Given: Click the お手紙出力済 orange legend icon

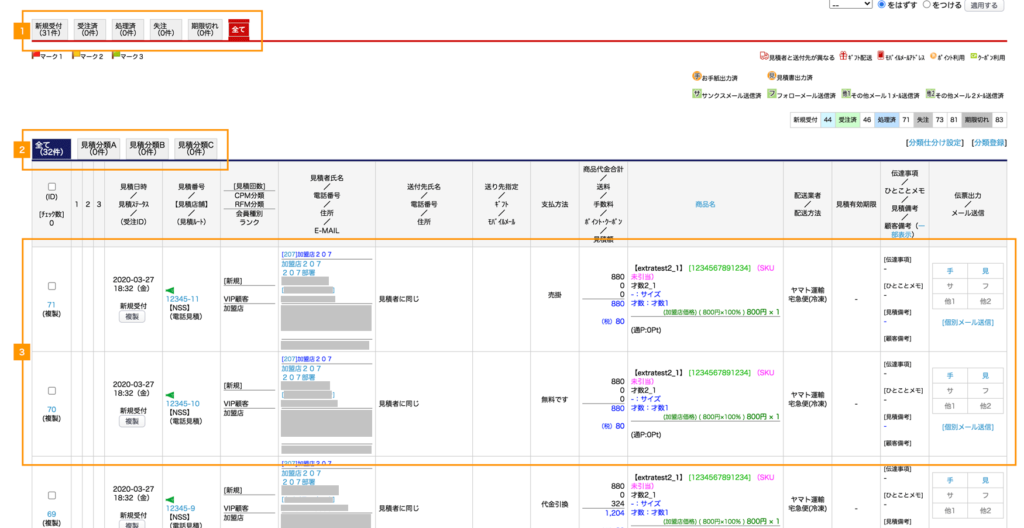Looking at the screenshot, I should point(697,76).
